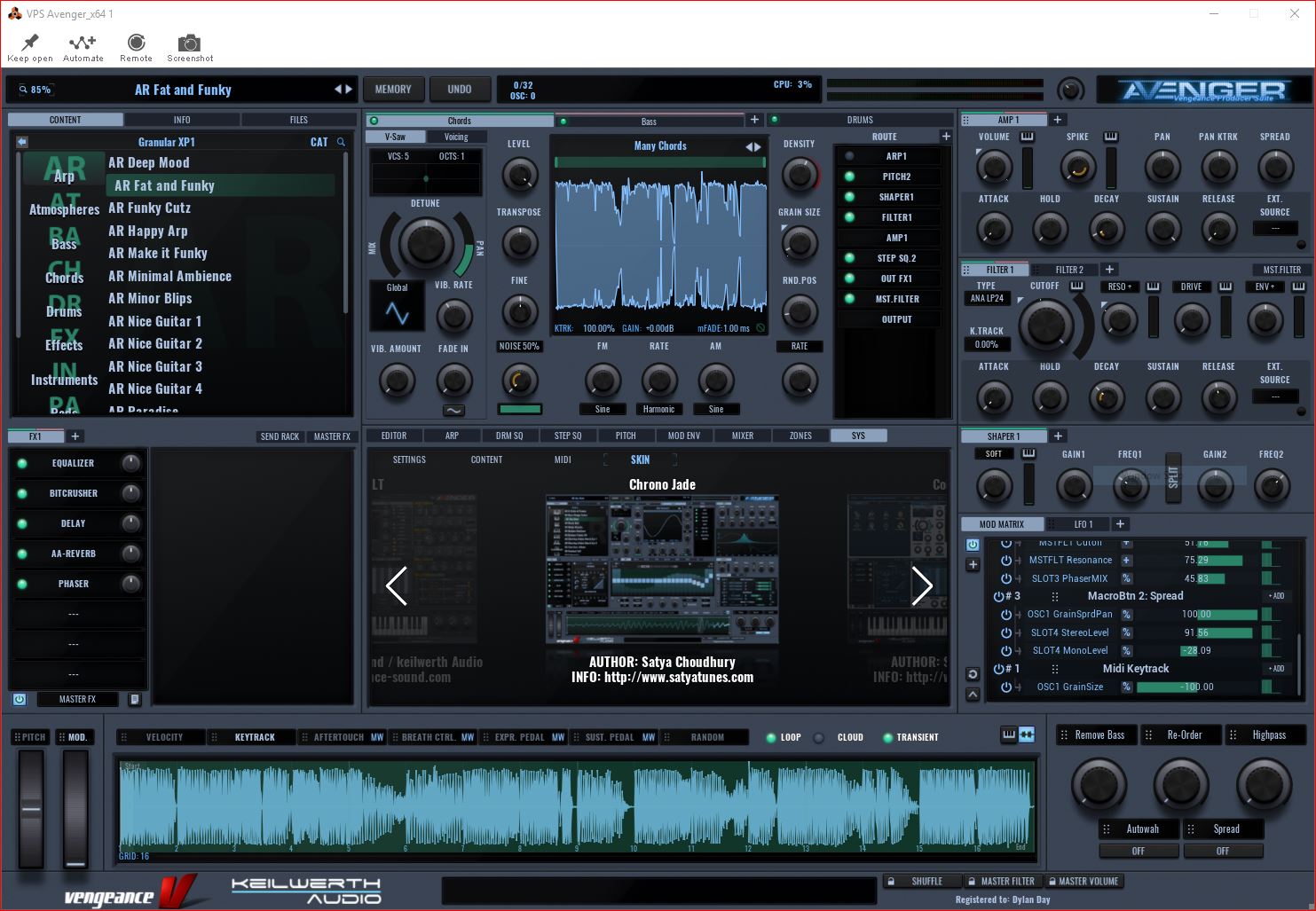Viewport: 1316px width, 911px height.
Task: Add a new AMP tab with plus
Action: point(1057,120)
